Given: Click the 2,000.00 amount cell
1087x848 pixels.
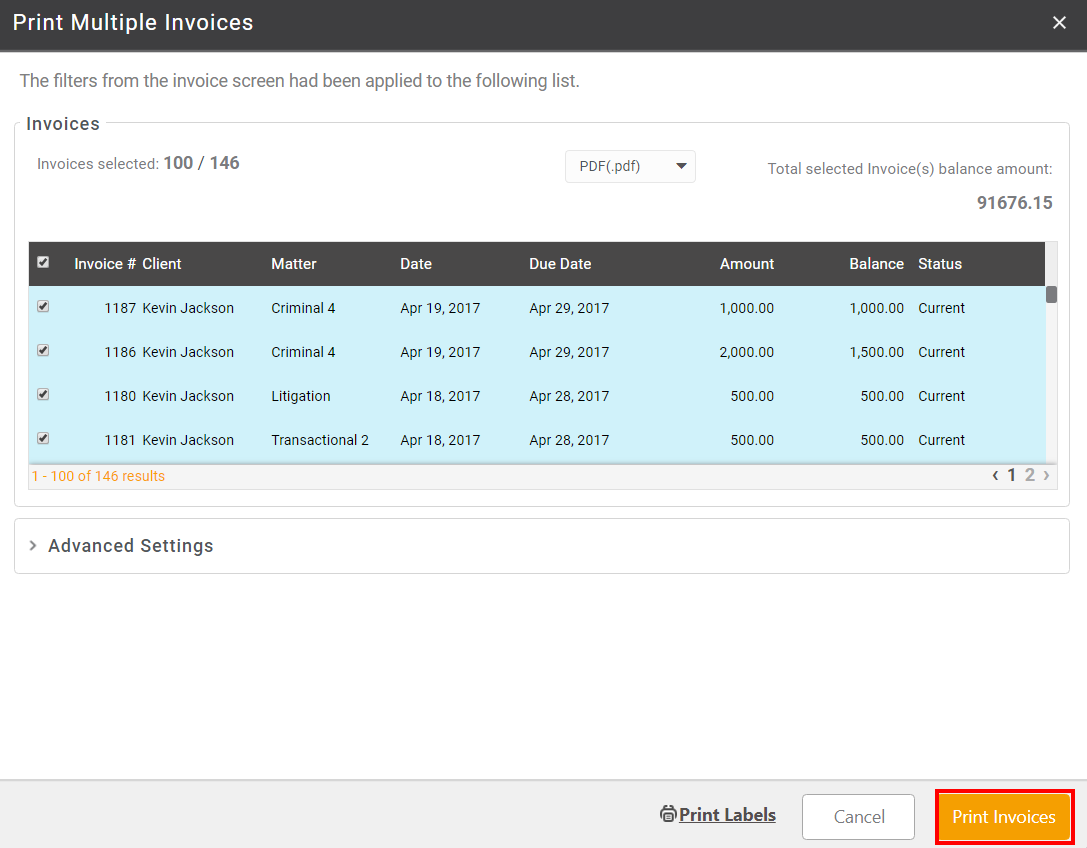Looking at the screenshot, I should (x=747, y=352).
